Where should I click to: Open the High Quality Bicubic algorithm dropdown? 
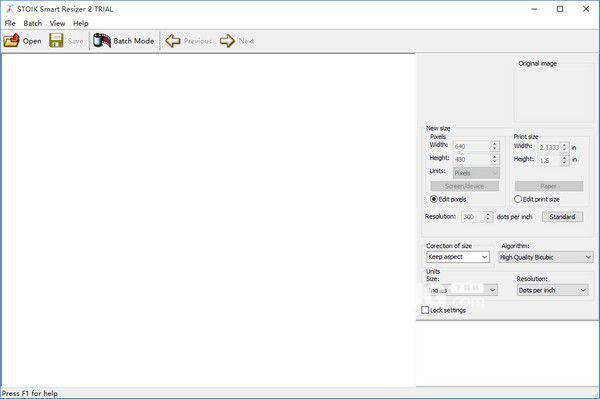(546, 257)
